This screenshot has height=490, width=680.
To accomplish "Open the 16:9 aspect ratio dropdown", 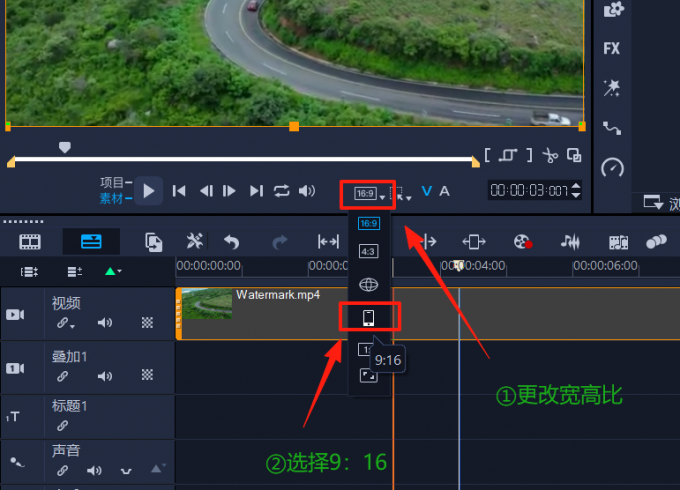I will (368, 192).
